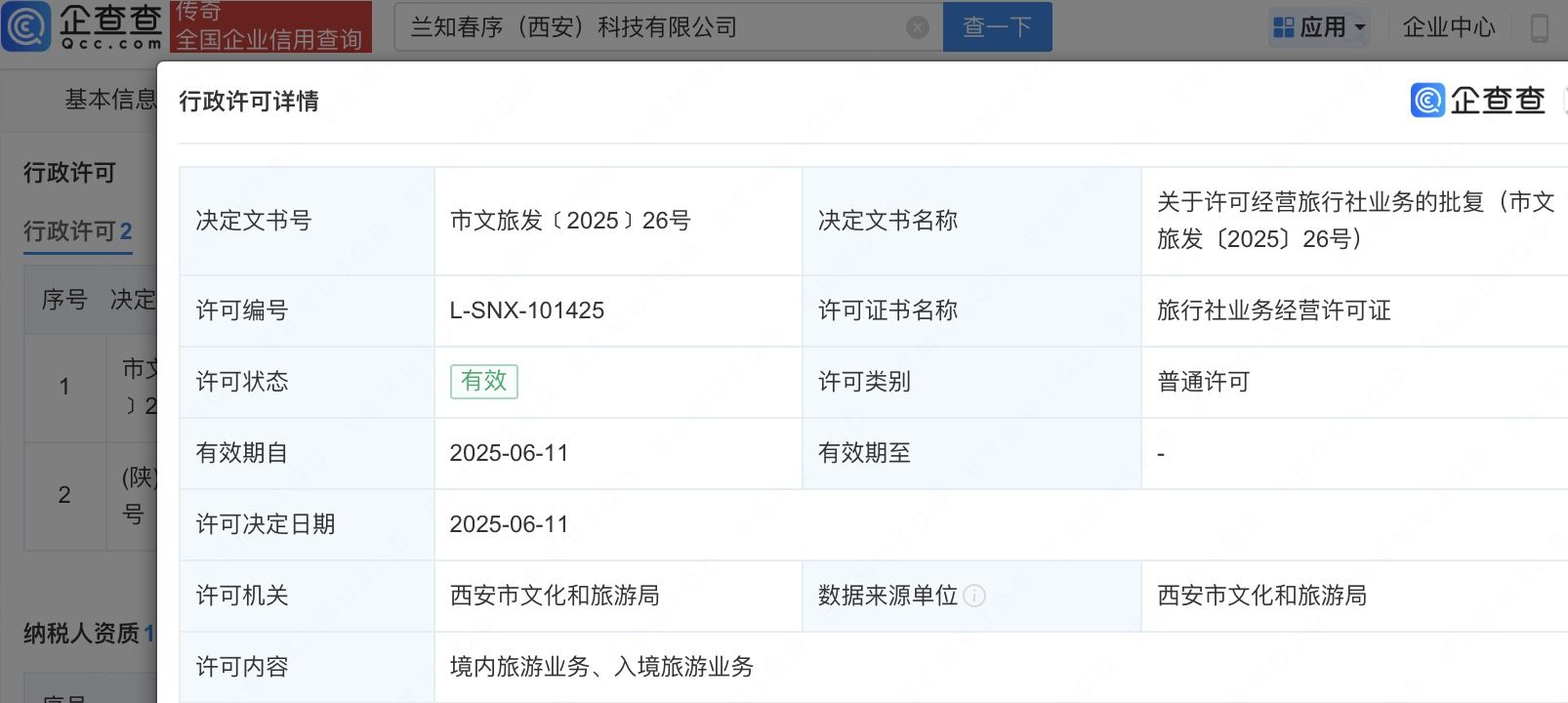Expand the 应用 dropdown arrow
The width and height of the screenshot is (1568, 703).
pyautogui.click(x=1360, y=27)
